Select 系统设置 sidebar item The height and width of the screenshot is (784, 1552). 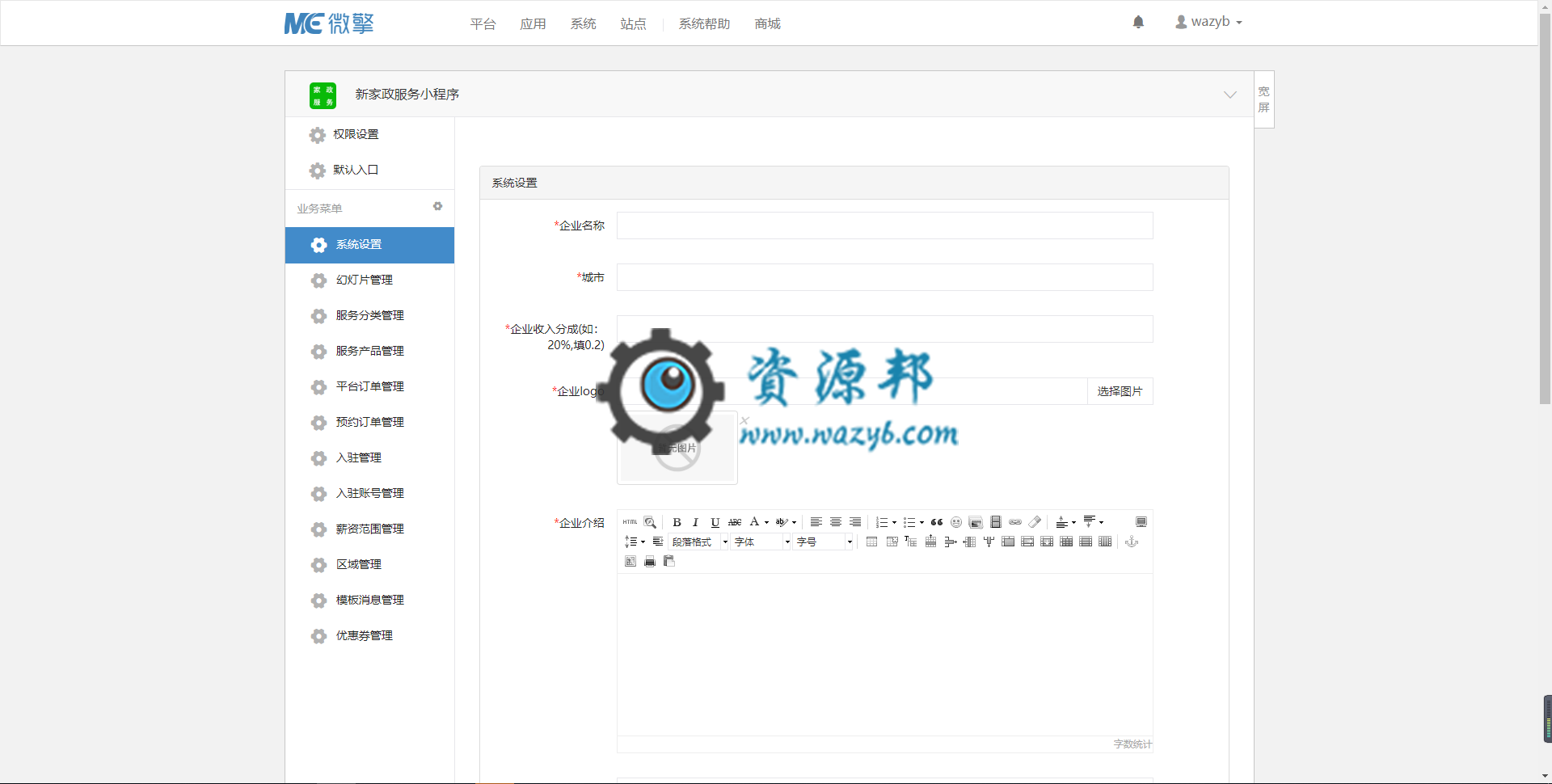coord(369,245)
